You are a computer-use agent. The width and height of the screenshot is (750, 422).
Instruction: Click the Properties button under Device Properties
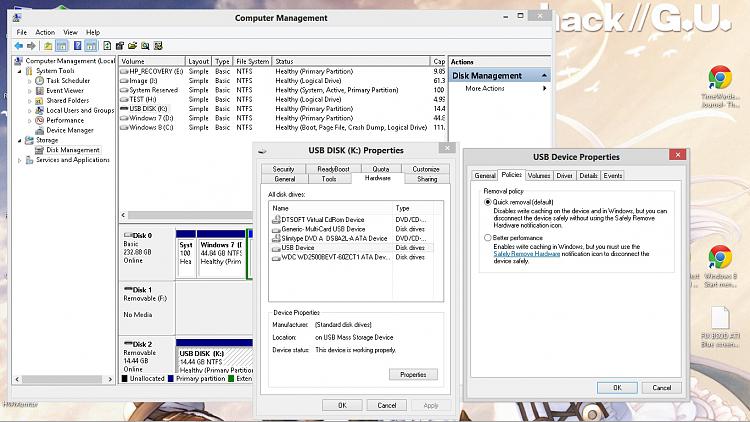coord(413,375)
